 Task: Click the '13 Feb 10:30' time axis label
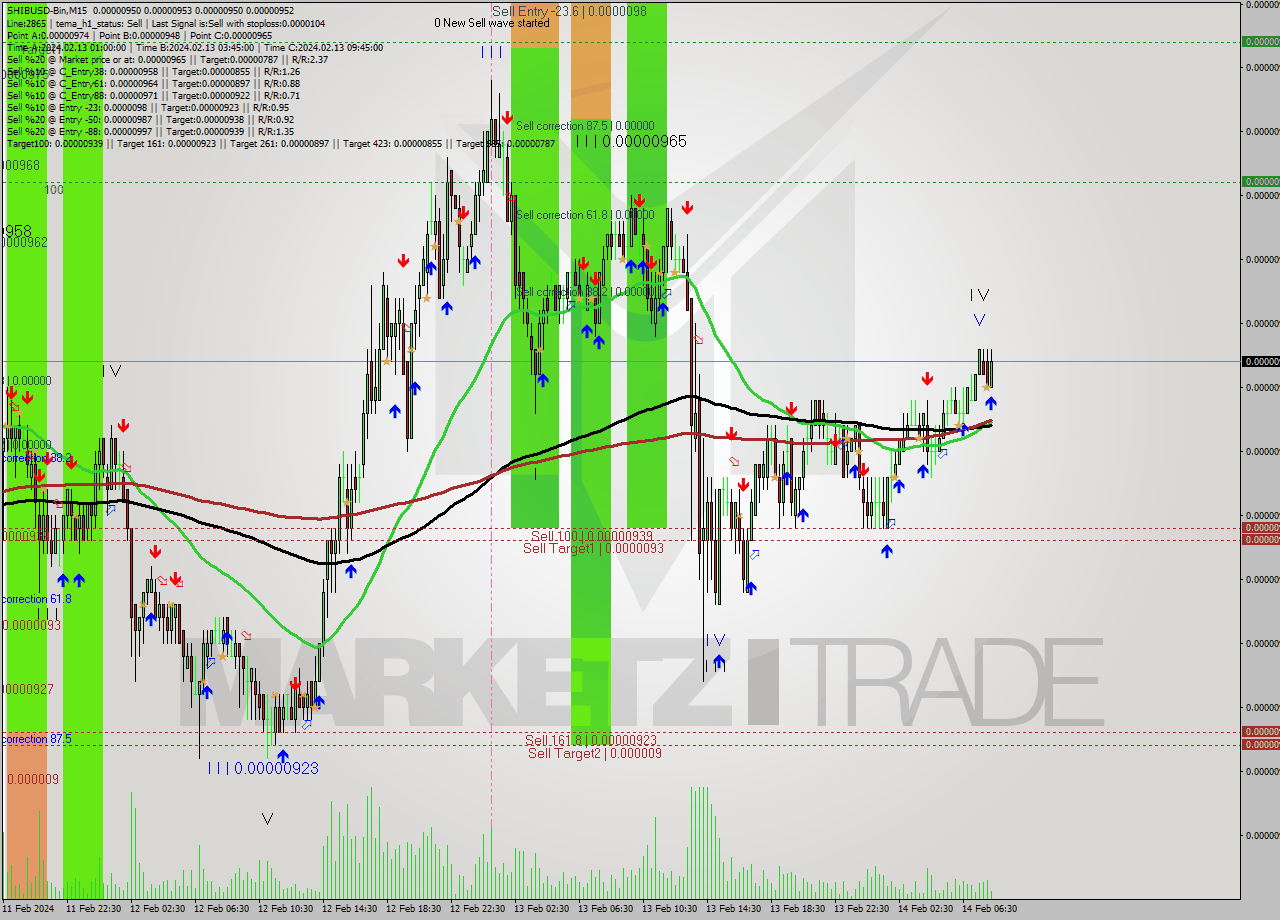[670, 909]
